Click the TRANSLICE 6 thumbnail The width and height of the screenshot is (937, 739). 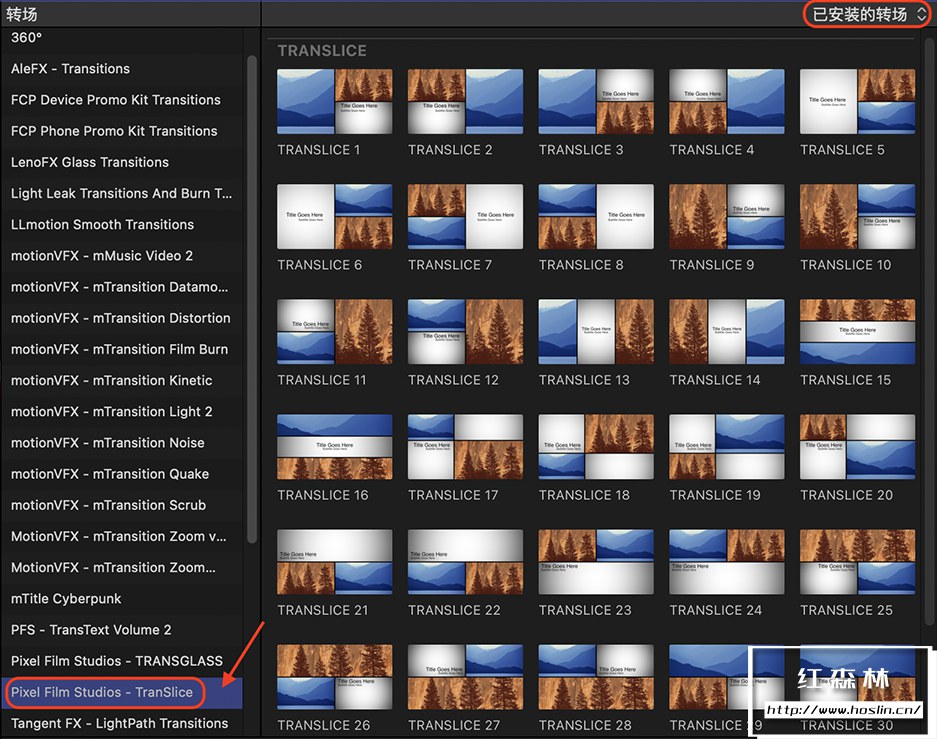(x=335, y=216)
